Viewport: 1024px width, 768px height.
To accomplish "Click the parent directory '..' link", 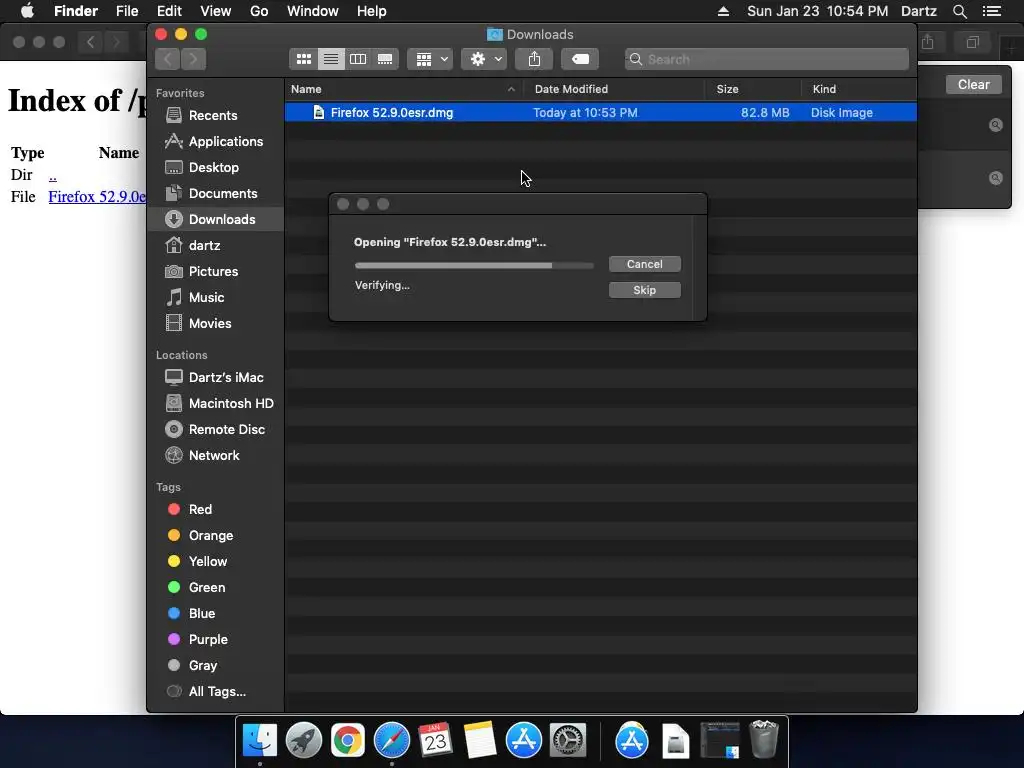I will 53,175.
